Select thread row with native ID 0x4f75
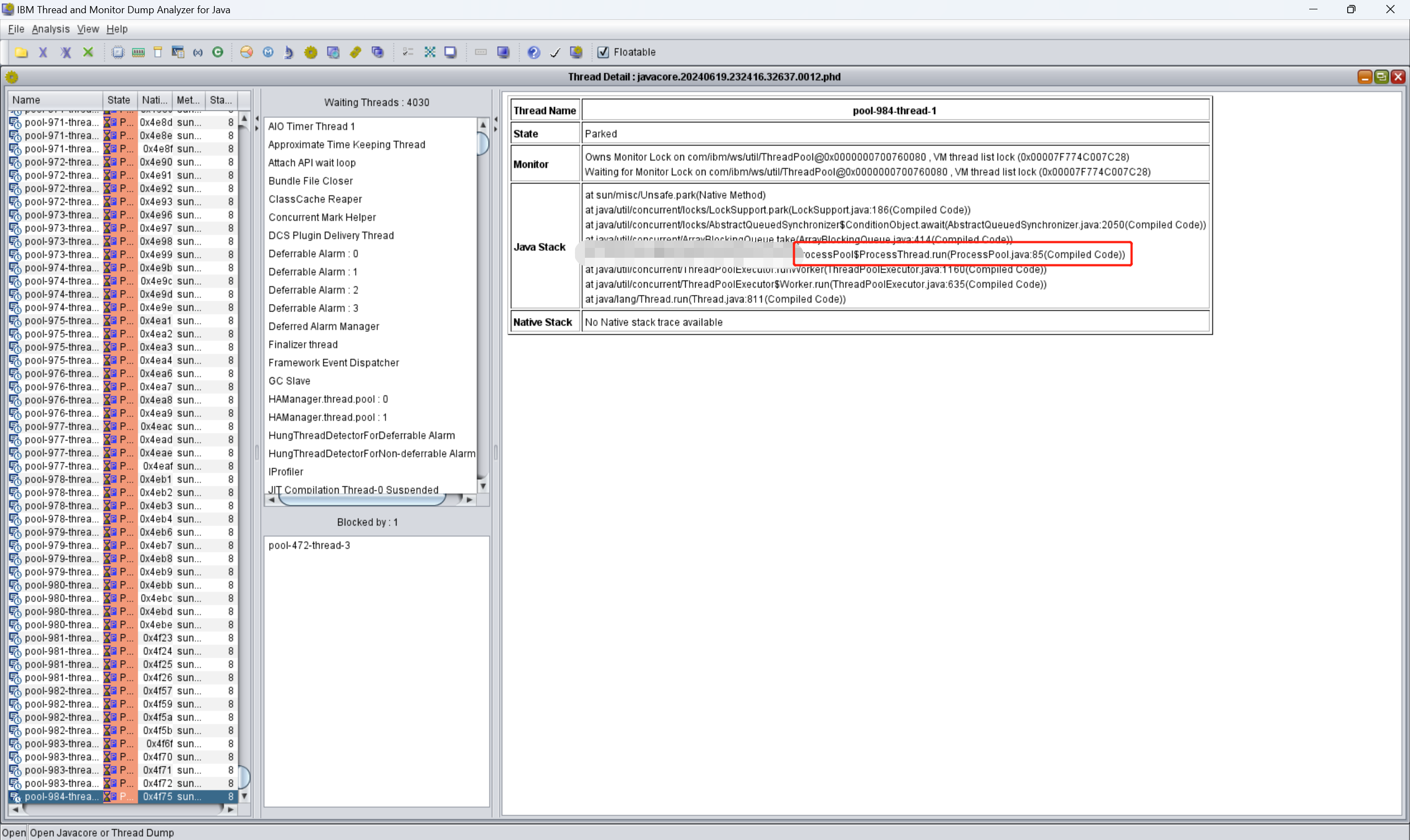This screenshot has width=1410, height=840. (123, 796)
